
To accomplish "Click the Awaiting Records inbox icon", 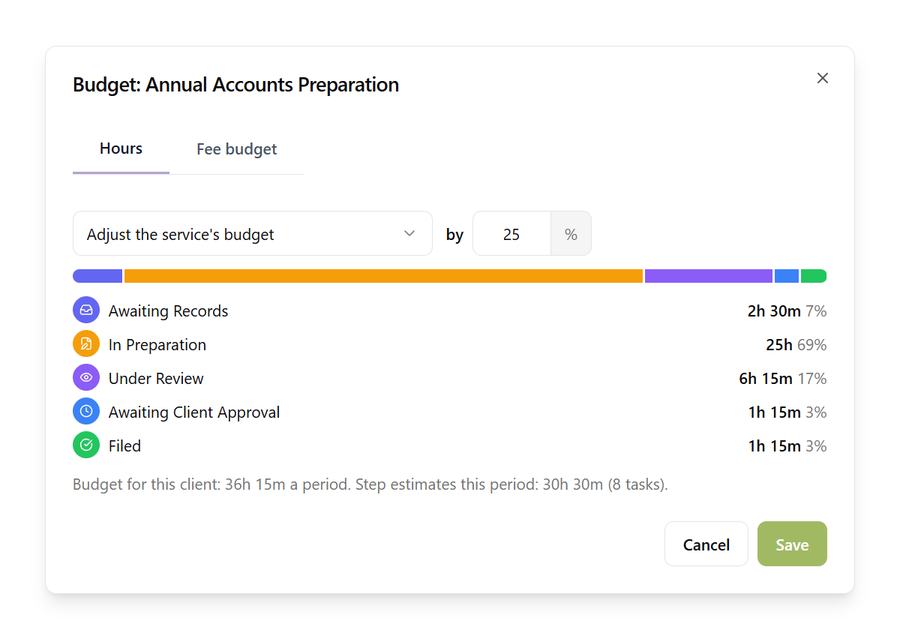I will [x=86, y=310].
